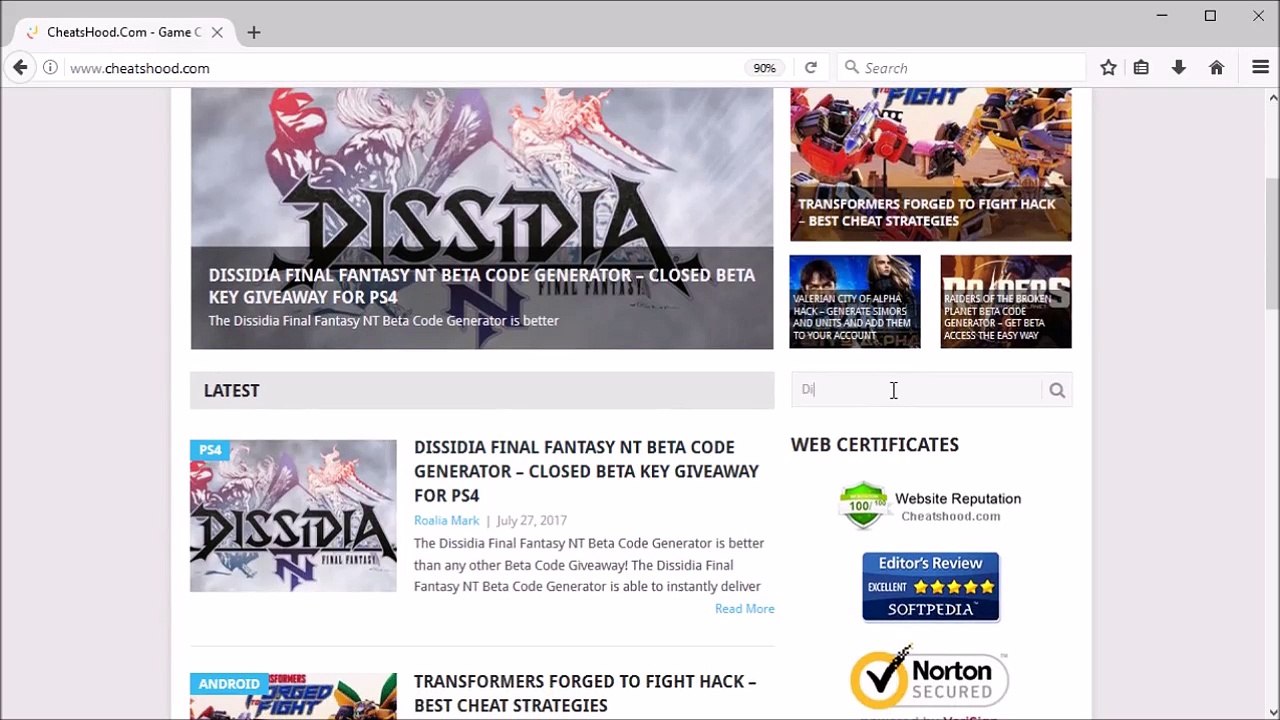Viewport: 1280px width, 720px height.
Task: Click the Norton Secured badge
Action: pos(929,678)
